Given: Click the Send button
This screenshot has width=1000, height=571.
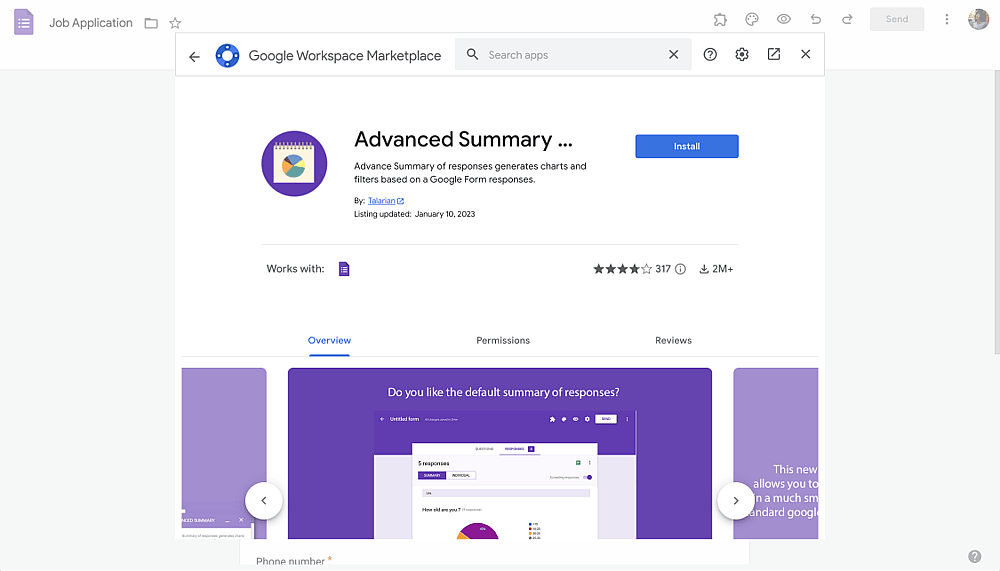Looking at the screenshot, I should coord(897,19).
